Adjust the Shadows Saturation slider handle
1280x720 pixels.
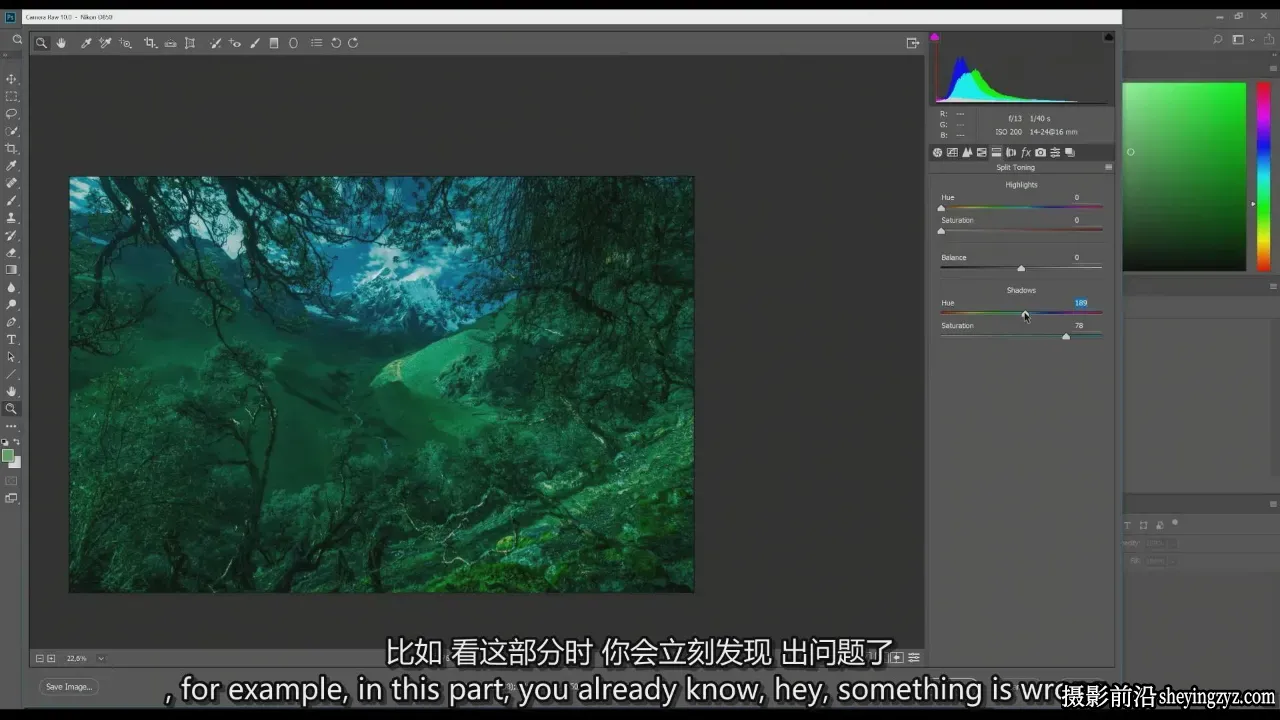coord(1066,336)
